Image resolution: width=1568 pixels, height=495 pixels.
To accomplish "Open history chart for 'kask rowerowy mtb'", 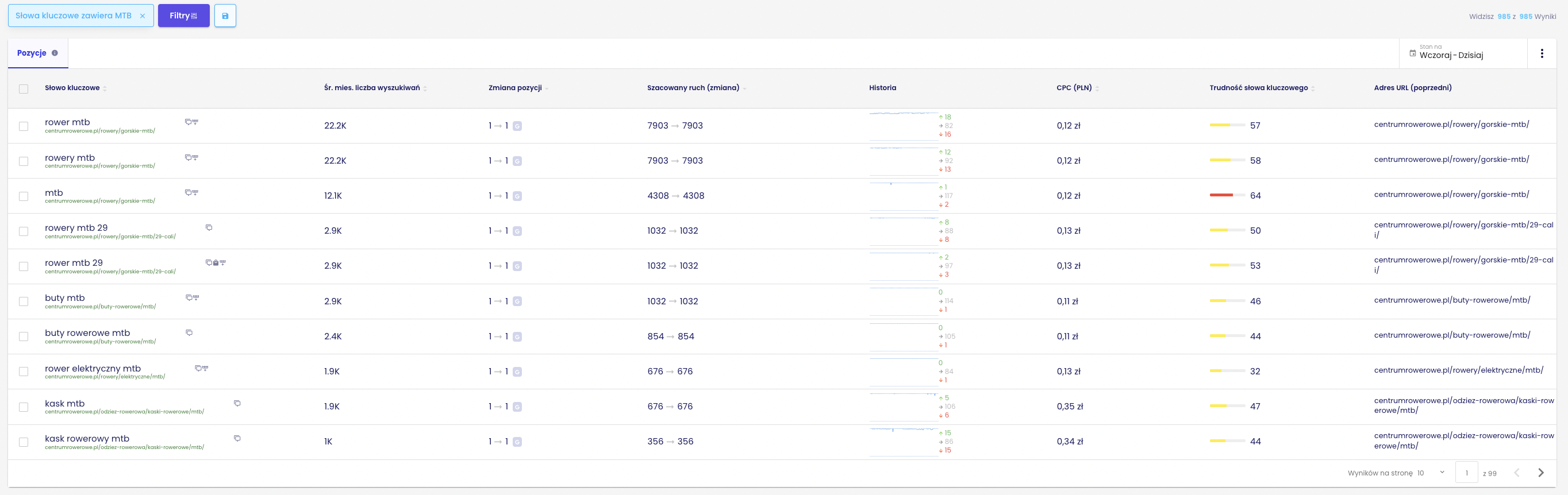I will 904,442.
